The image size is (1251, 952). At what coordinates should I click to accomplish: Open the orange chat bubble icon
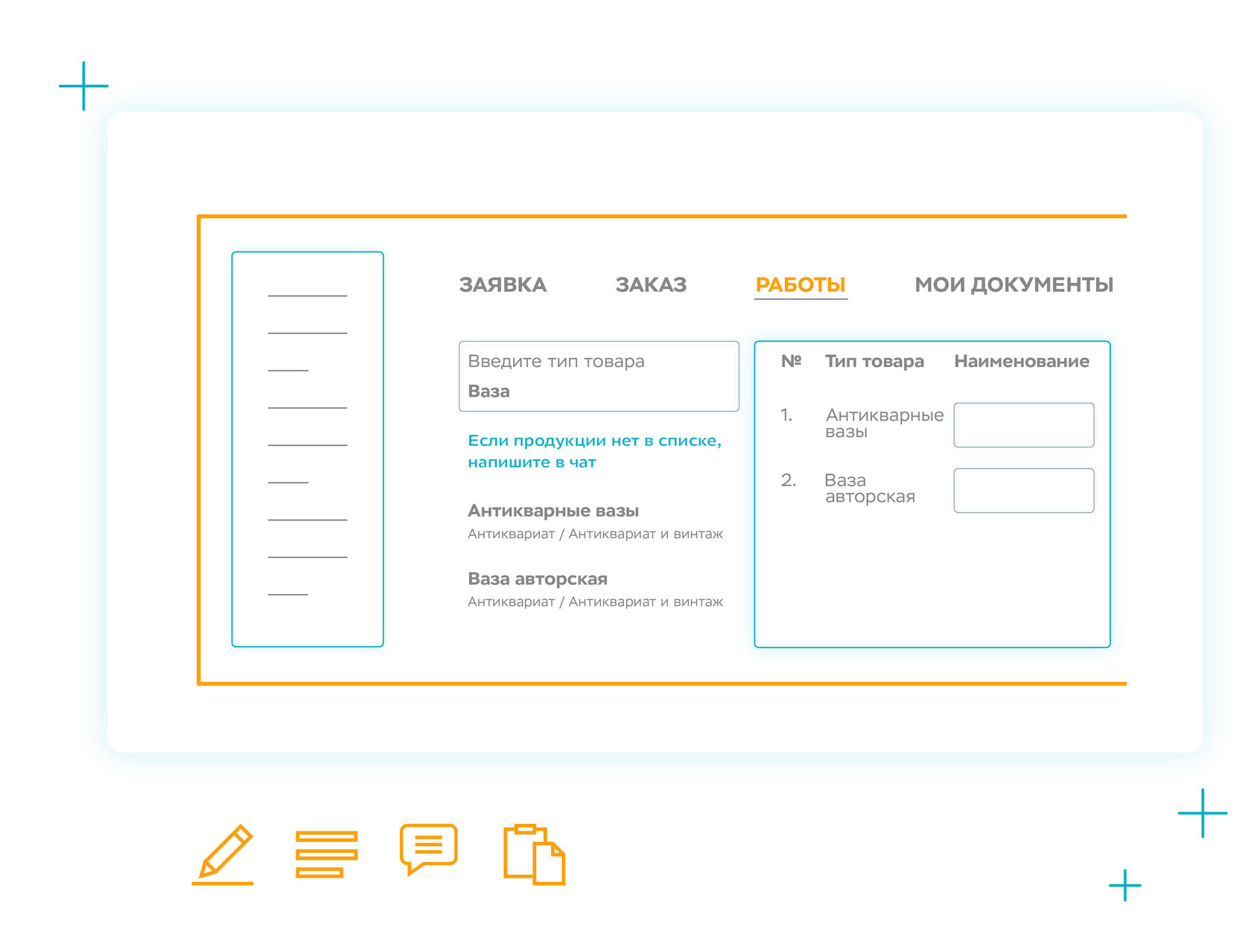tap(428, 849)
